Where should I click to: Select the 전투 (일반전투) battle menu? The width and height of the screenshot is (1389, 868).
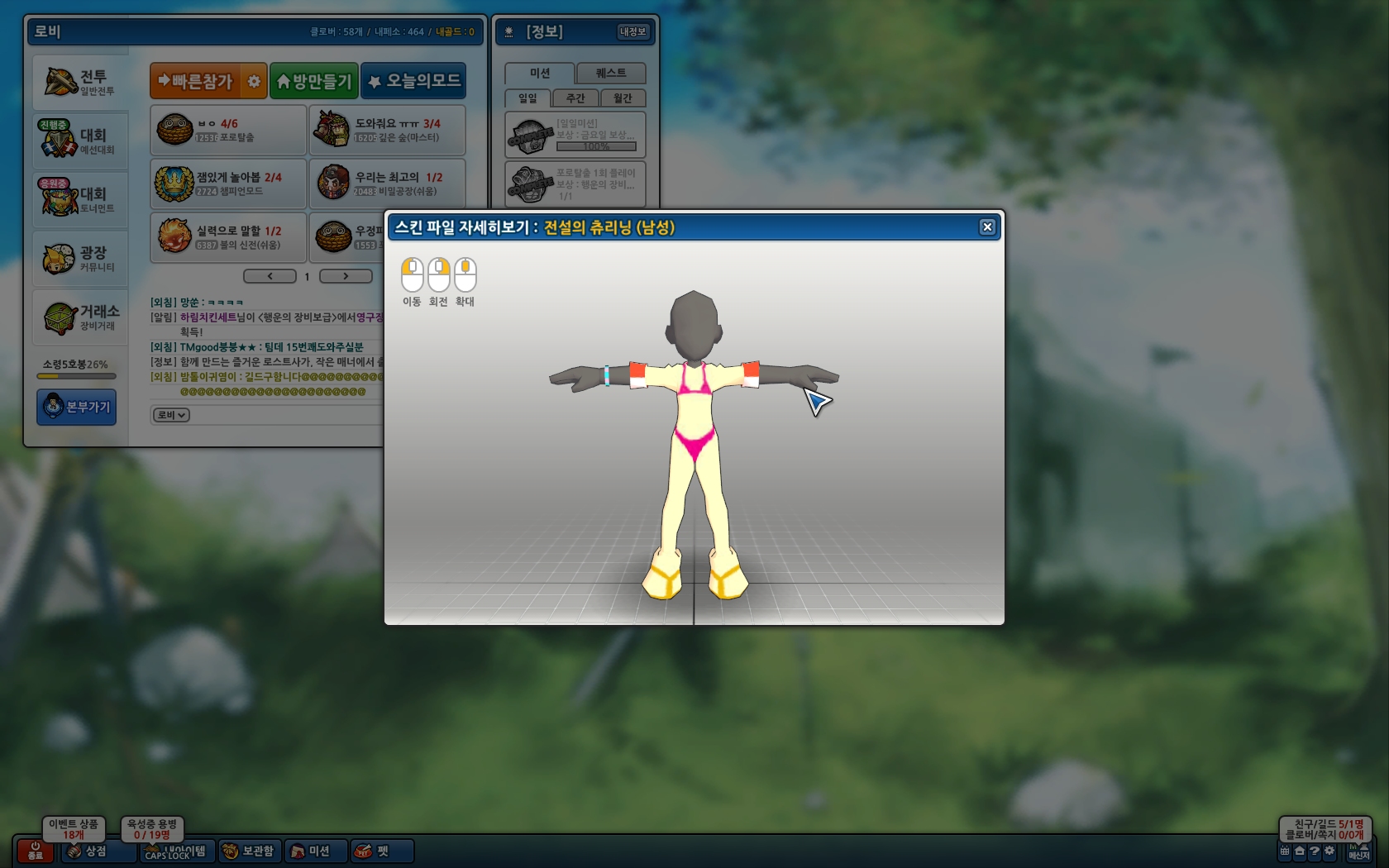80,82
